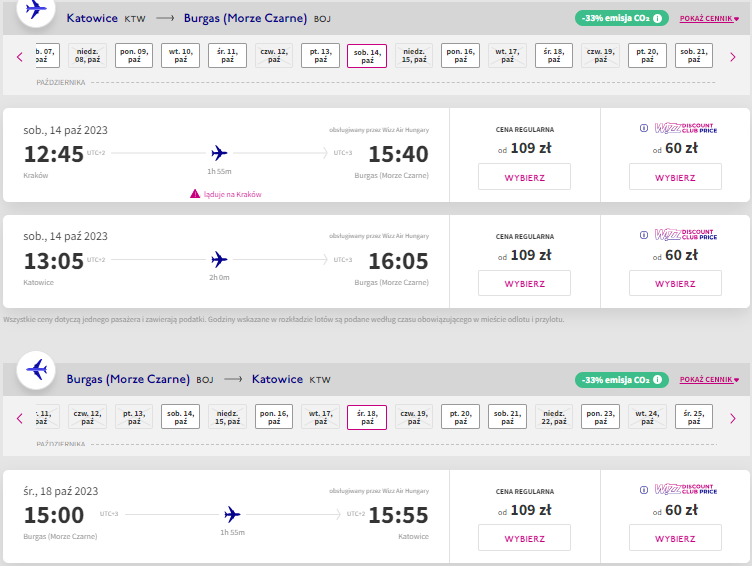Click the warning triangle next to 'ląduje na Kraków'

coord(195,194)
